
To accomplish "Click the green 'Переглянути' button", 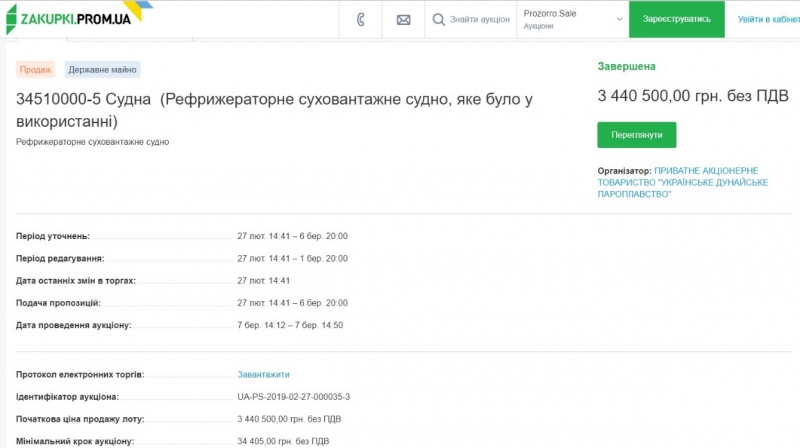I will (x=636, y=135).
